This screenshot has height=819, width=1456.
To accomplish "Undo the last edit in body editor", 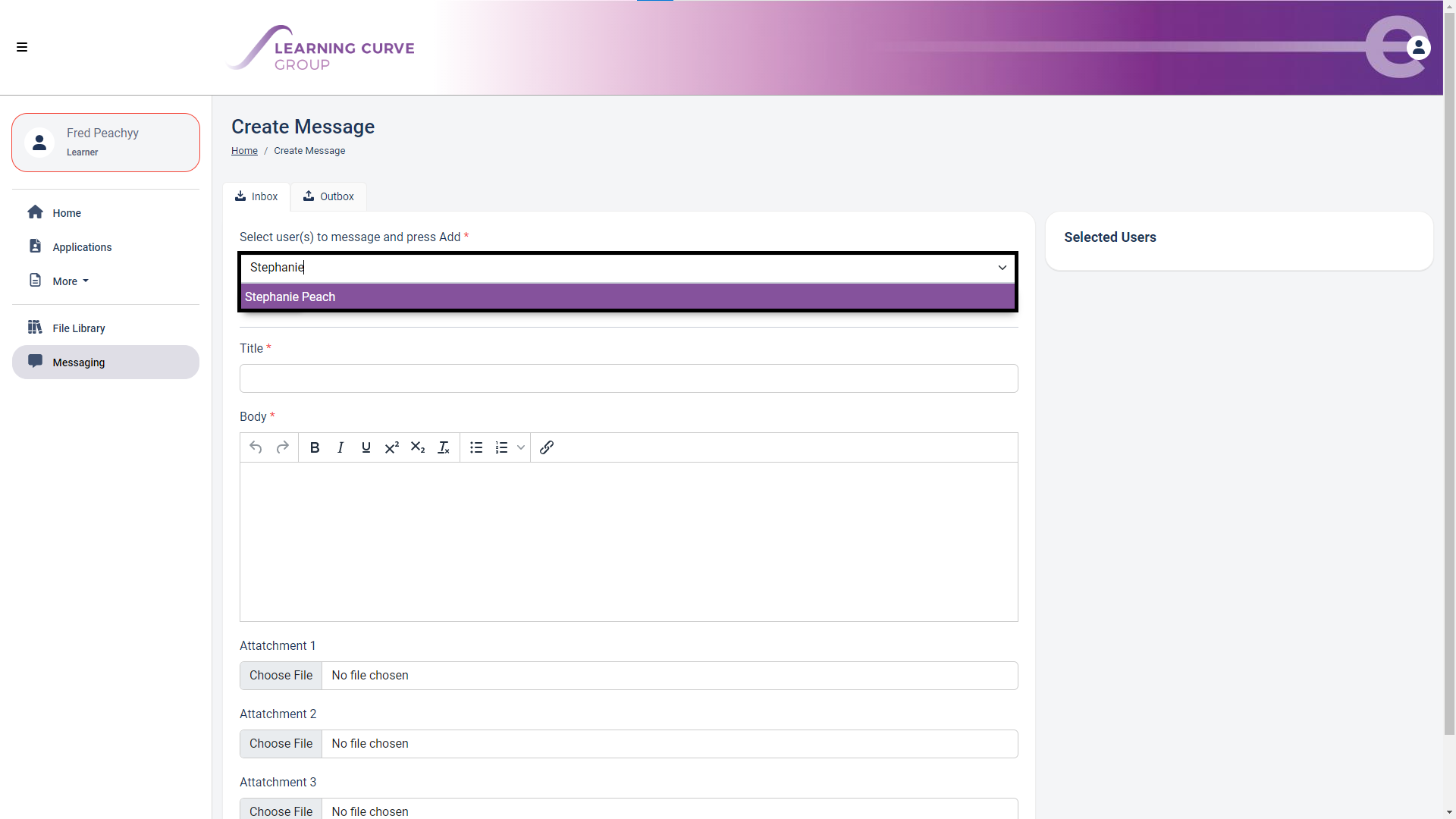I will 256,447.
